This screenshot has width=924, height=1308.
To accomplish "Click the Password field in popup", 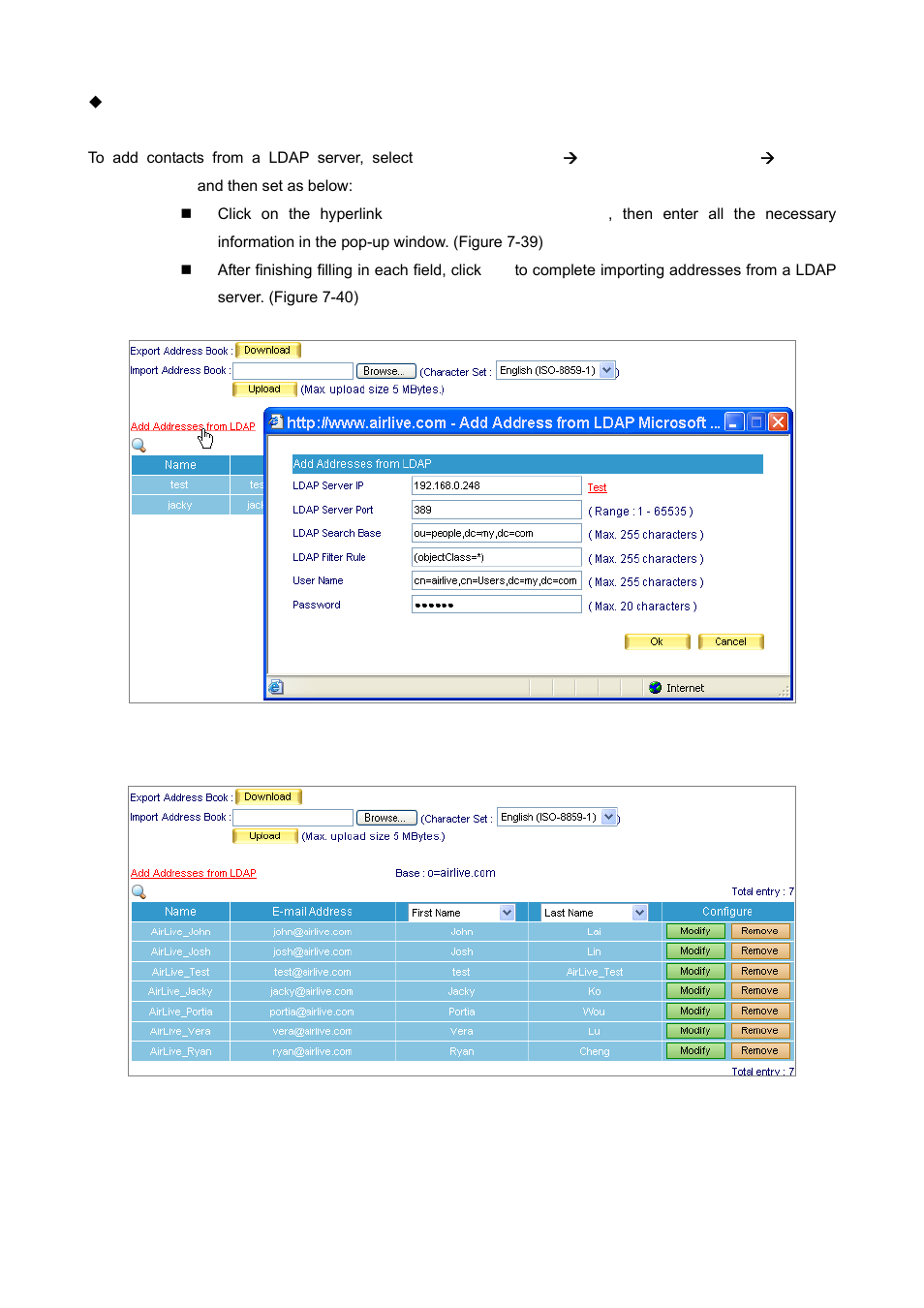I will (x=496, y=605).
